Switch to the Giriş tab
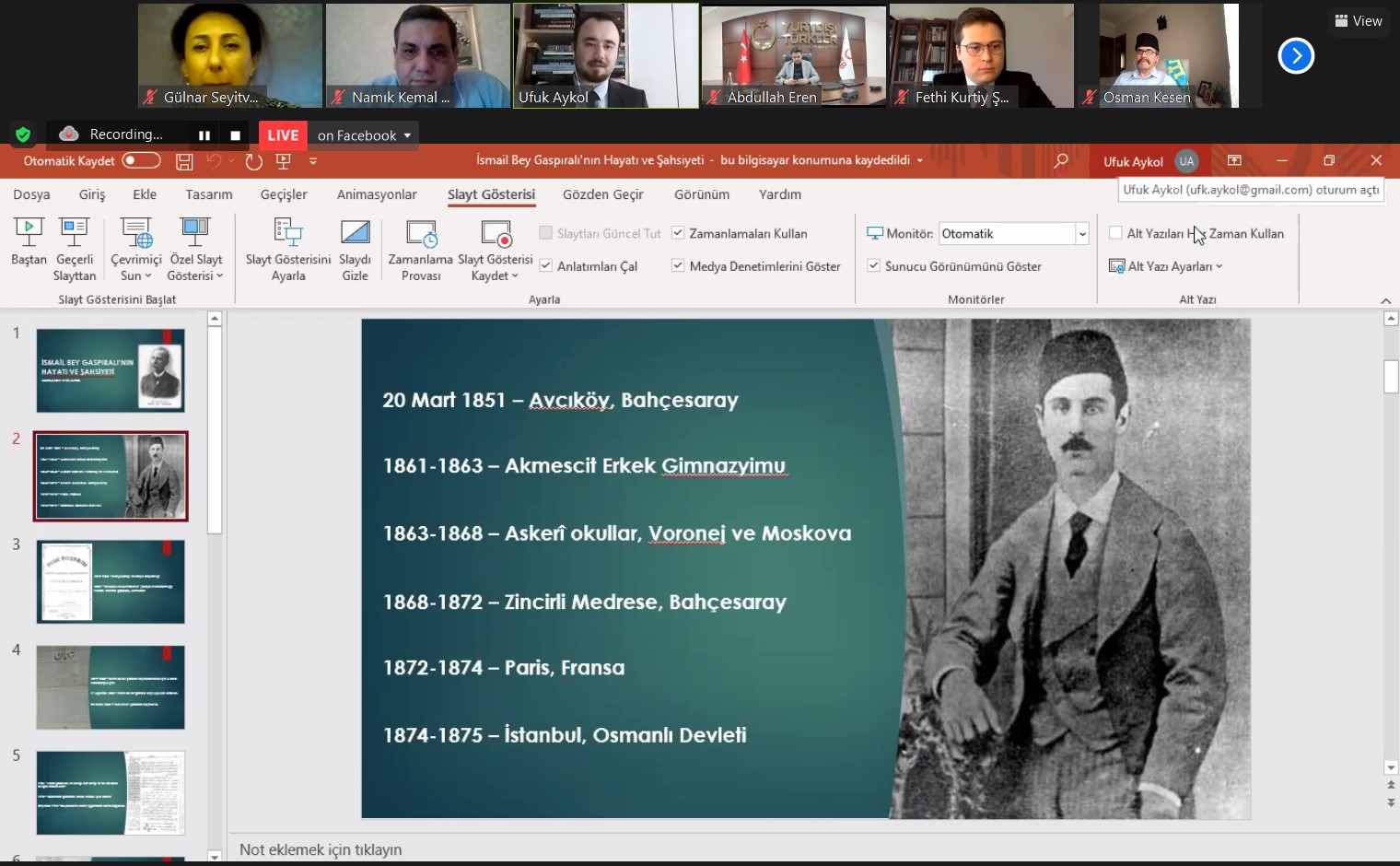 click(92, 194)
